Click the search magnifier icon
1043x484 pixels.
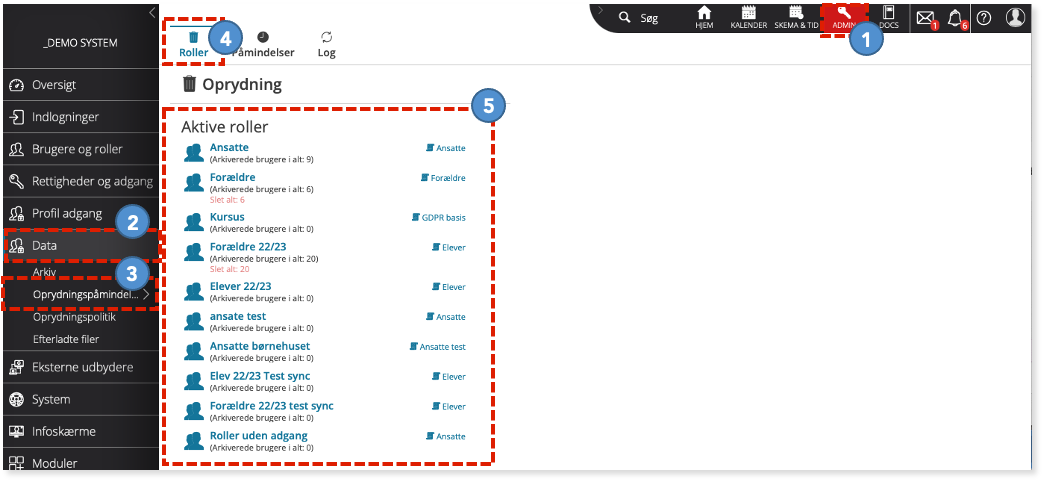pos(624,18)
